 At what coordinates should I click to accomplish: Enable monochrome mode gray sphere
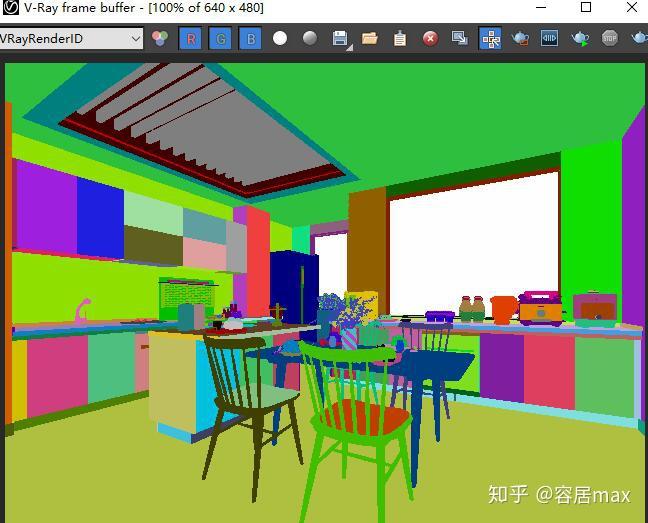coord(310,38)
